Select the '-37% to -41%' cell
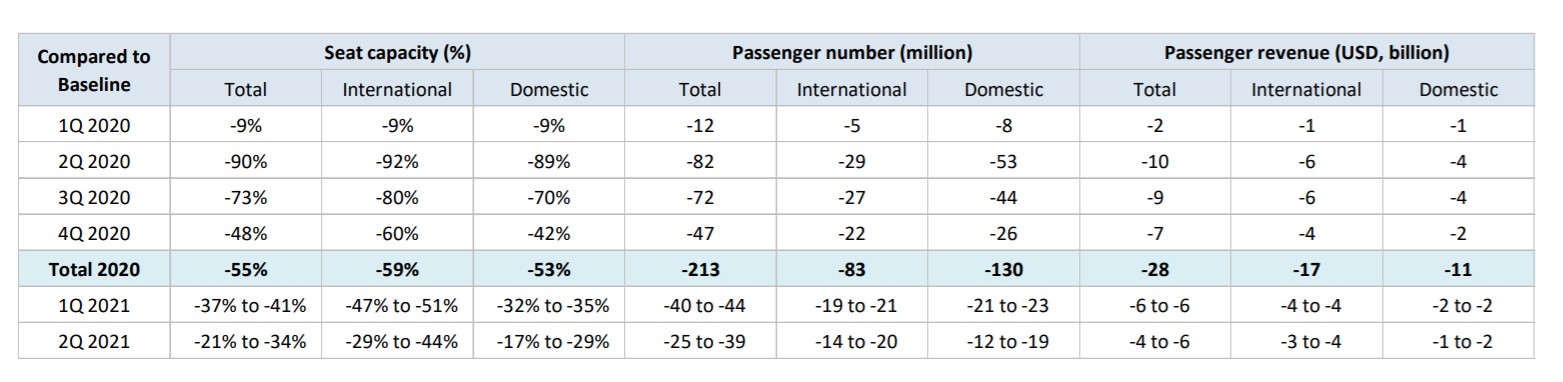Image resolution: width=1563 pixels, height=382 pixels. [245, 305]
